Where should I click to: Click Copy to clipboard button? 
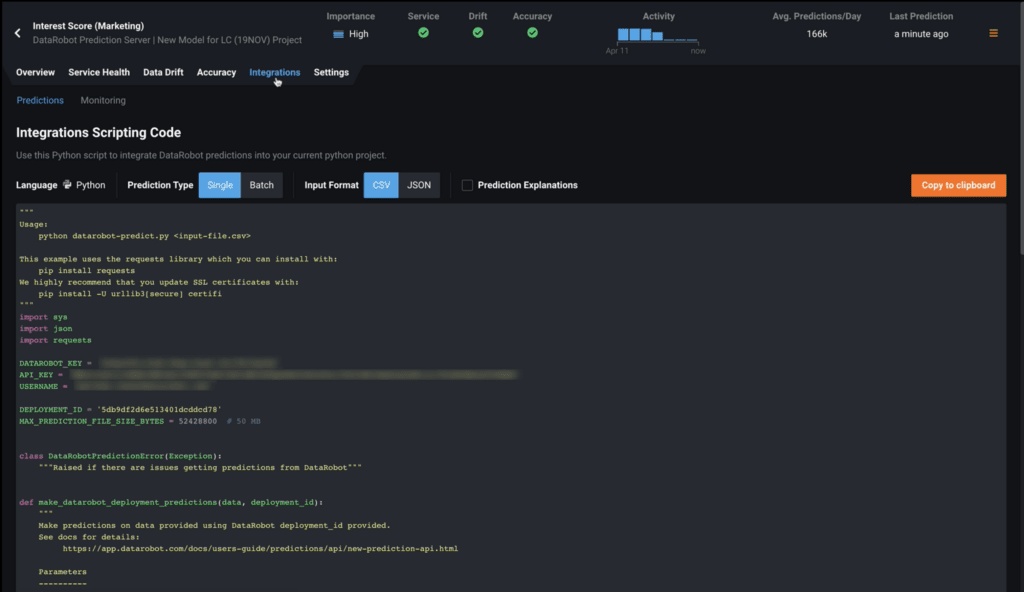coord(958,185)
